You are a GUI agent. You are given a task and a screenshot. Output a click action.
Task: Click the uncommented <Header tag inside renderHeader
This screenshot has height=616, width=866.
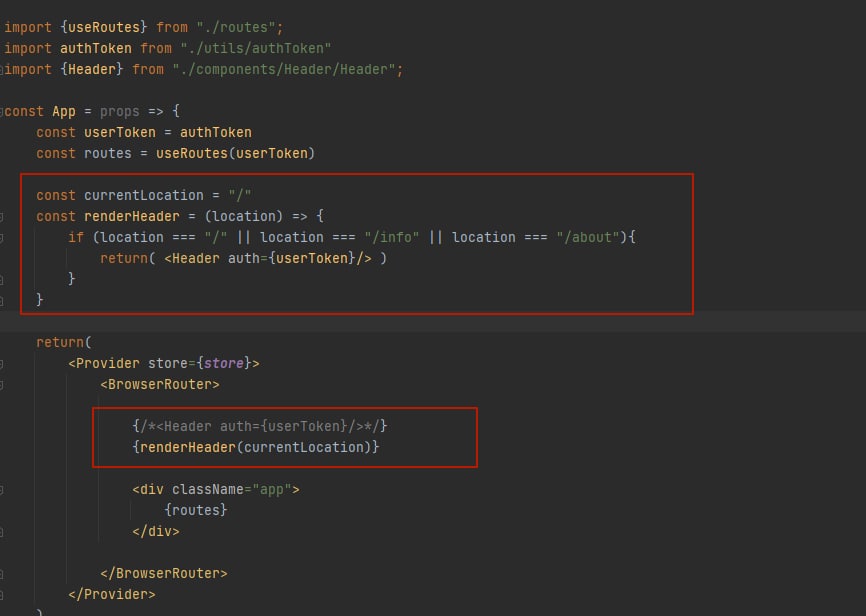tap(192, 258)
